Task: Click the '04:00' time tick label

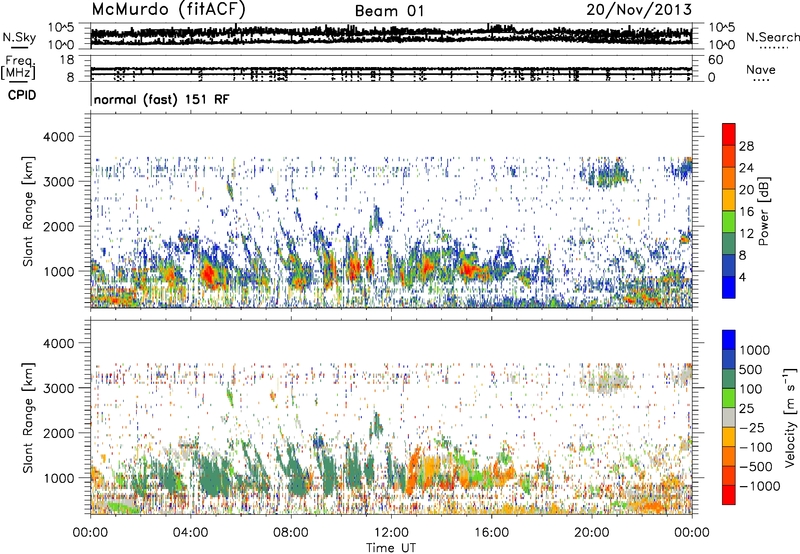Action: click(x=190, y=533)
